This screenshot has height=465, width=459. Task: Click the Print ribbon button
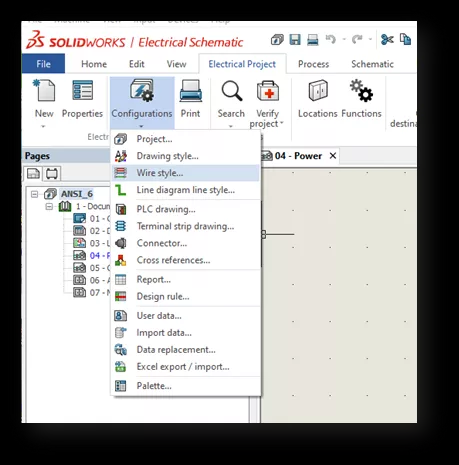[x=190, y=99]
